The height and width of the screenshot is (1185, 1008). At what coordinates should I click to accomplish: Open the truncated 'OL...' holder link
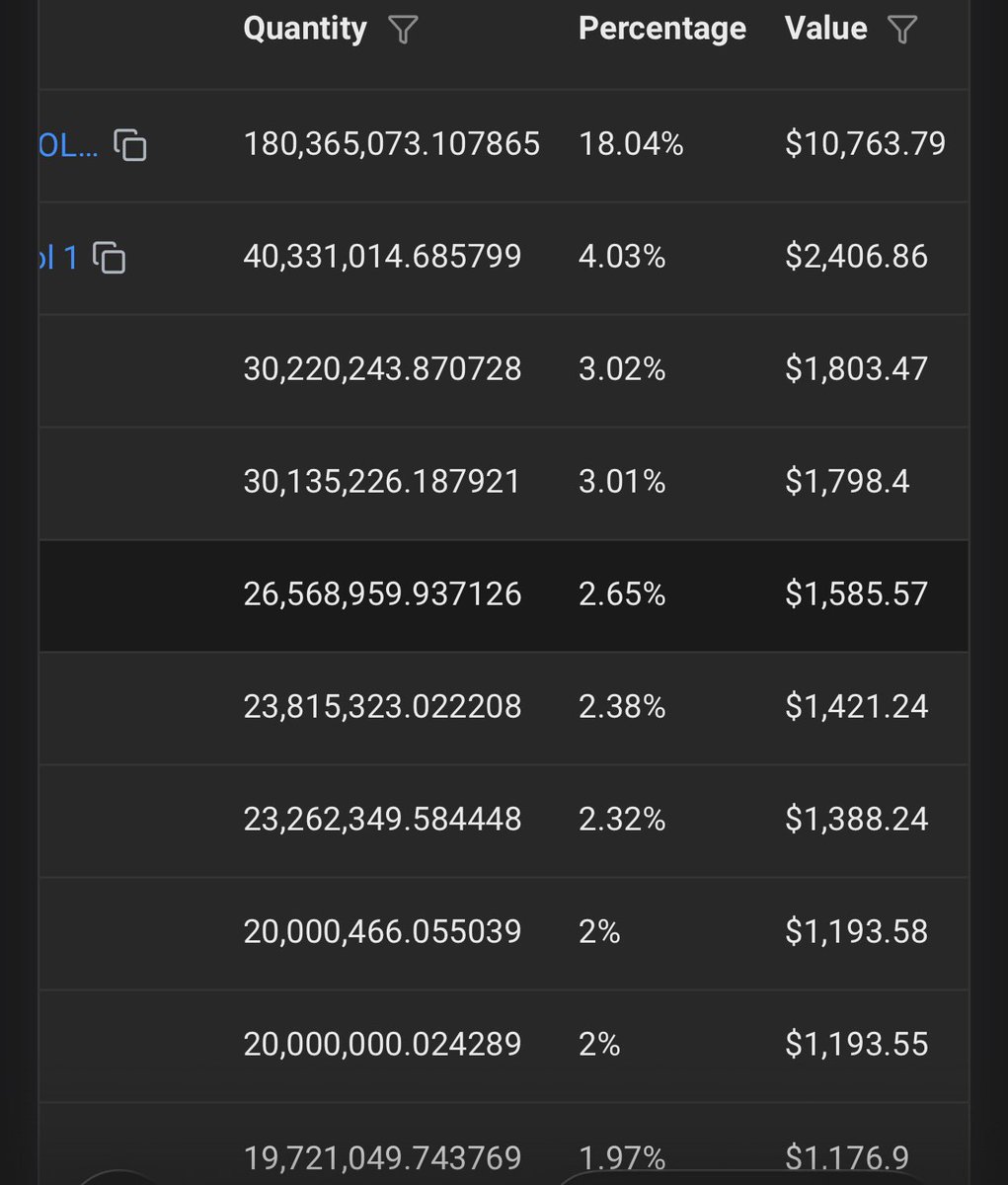click(68, 145)
